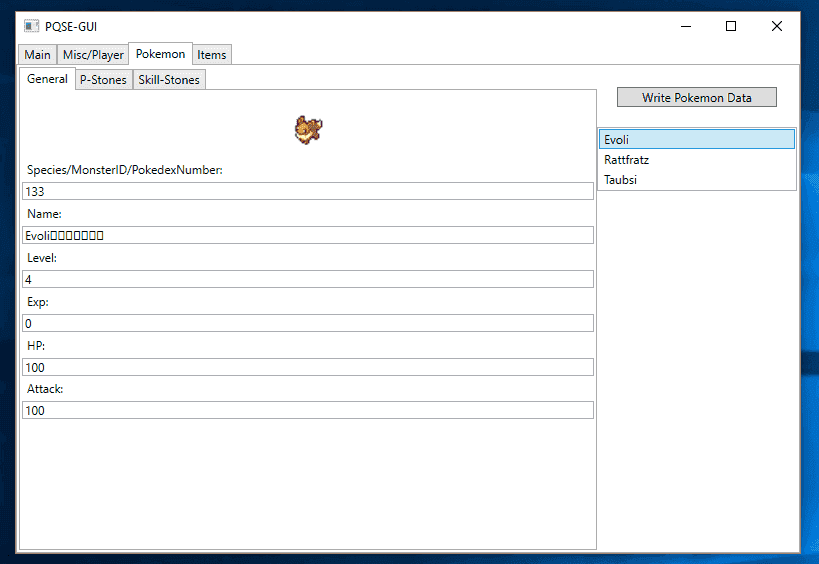This screenshot has height=564, width=819.
Task: Focus the Level field showing 4
Action: (308, 279)
